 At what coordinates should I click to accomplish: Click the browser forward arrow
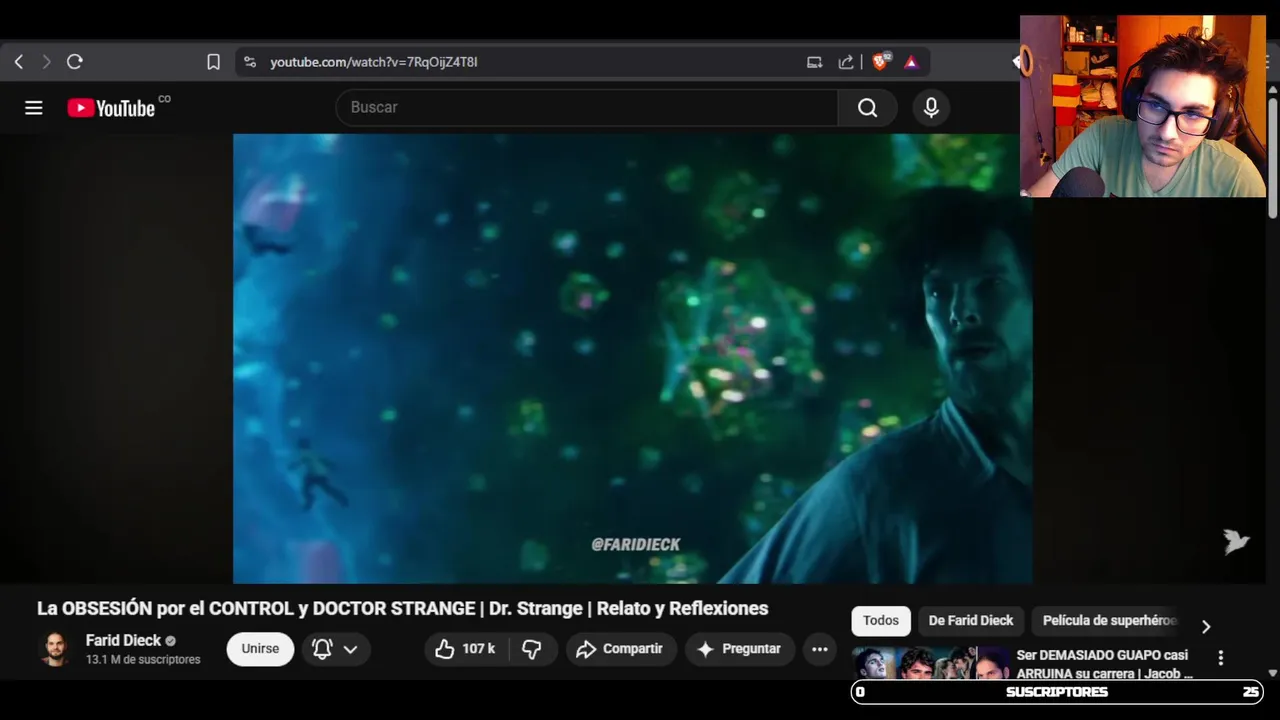click(x=46, y=62)
